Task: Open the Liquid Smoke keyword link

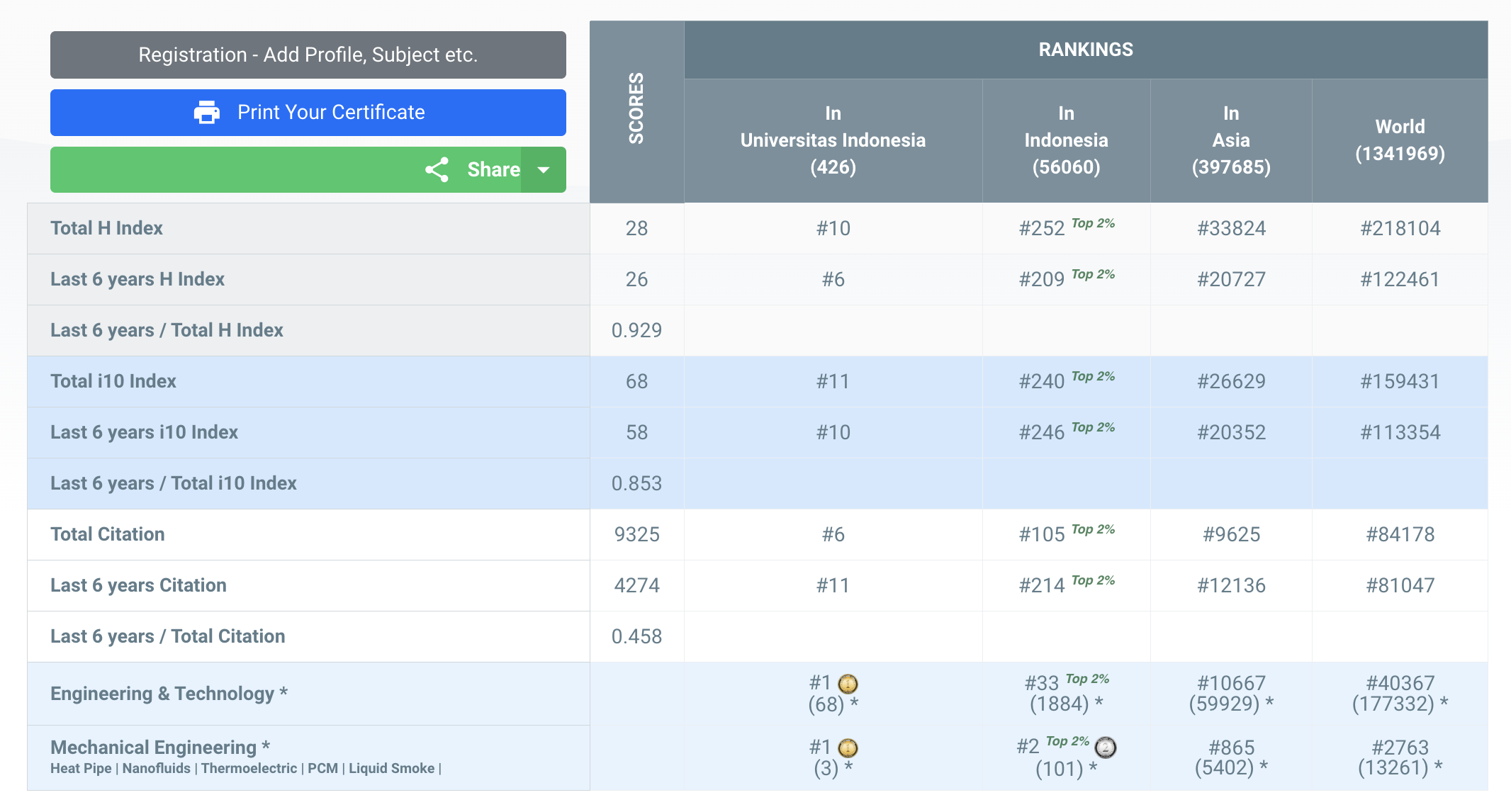Action: click(x=391, y=769)
